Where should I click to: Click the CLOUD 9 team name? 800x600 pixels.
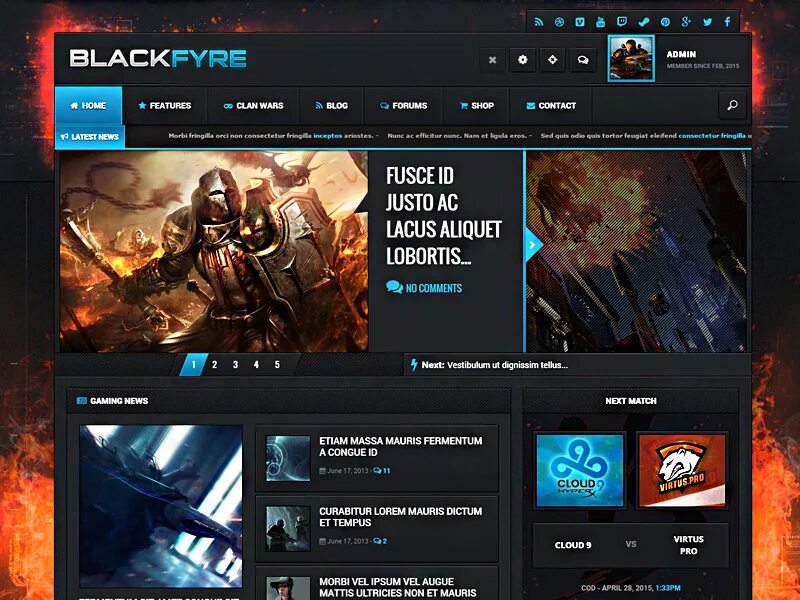click(573, 545)
